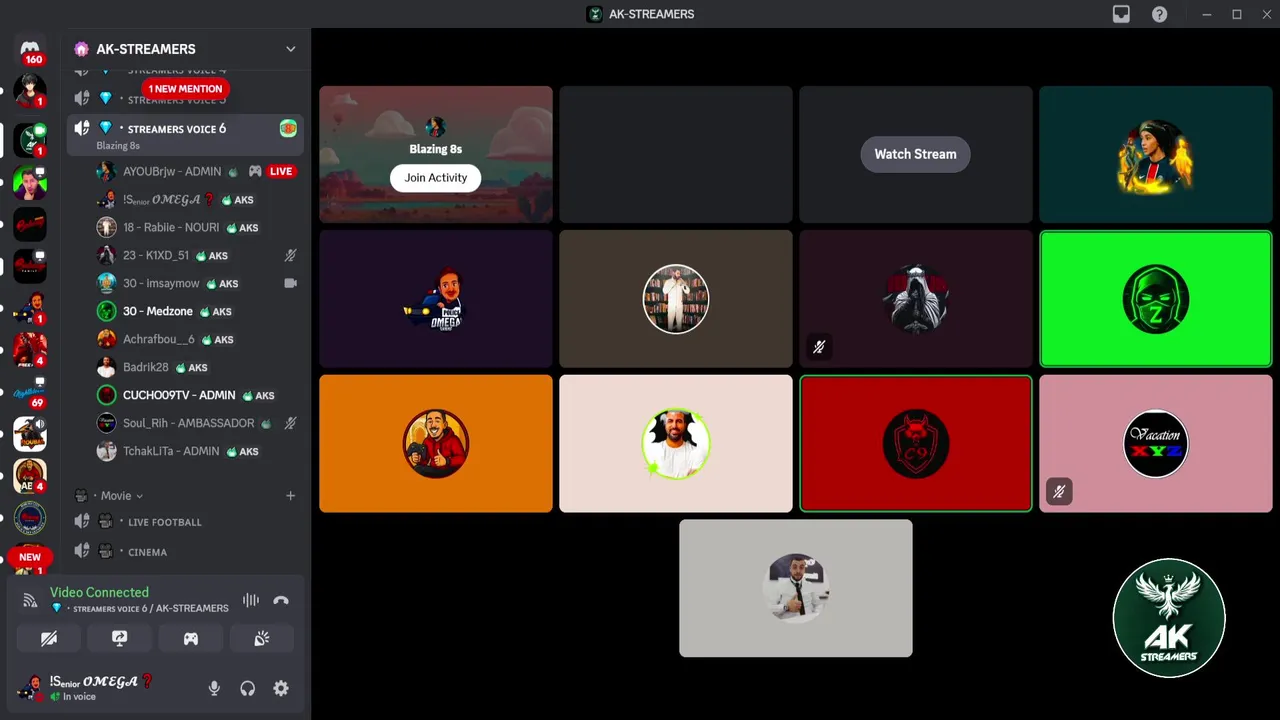
Task: Click the Video Connected status text
Action: coord(99,592)
